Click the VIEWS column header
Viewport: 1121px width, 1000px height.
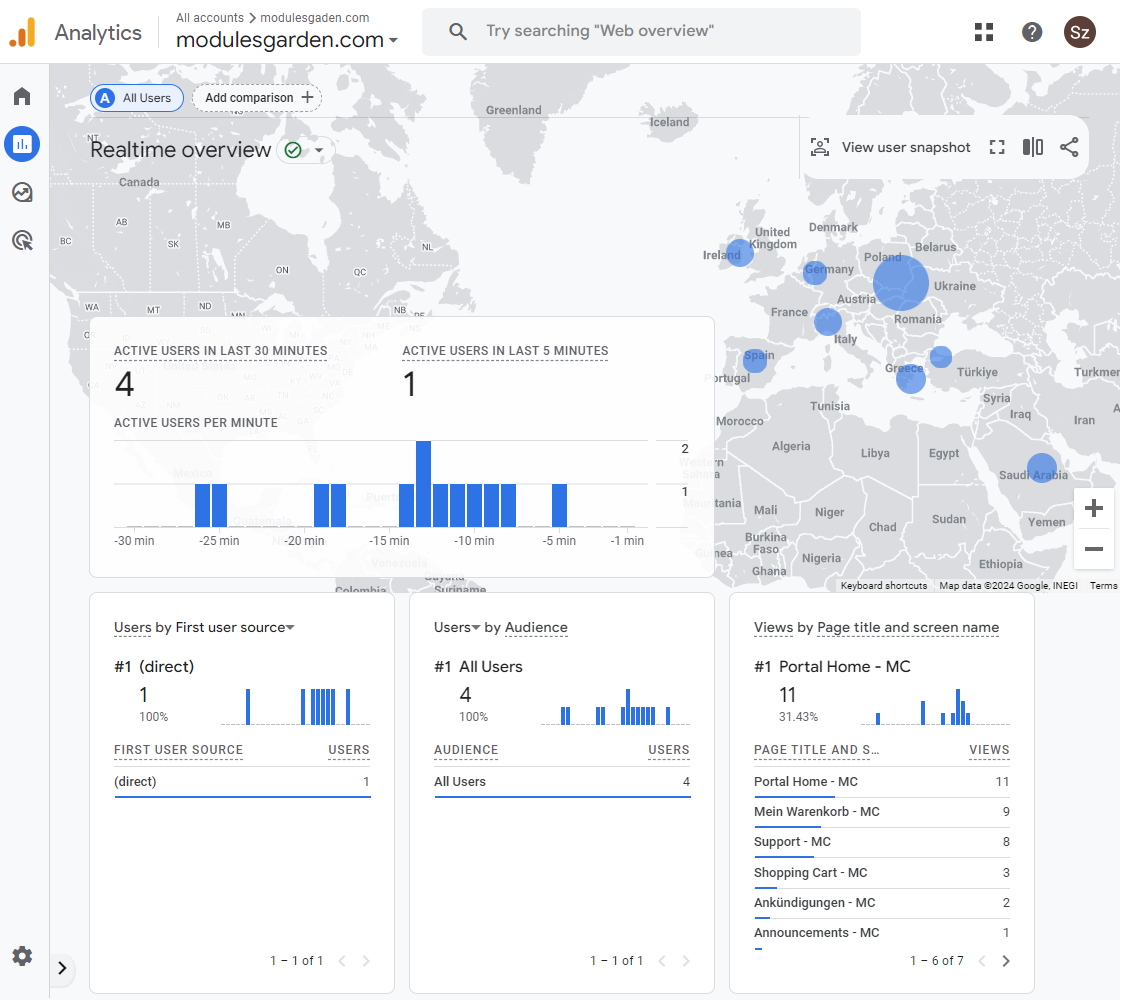[989, 750]
